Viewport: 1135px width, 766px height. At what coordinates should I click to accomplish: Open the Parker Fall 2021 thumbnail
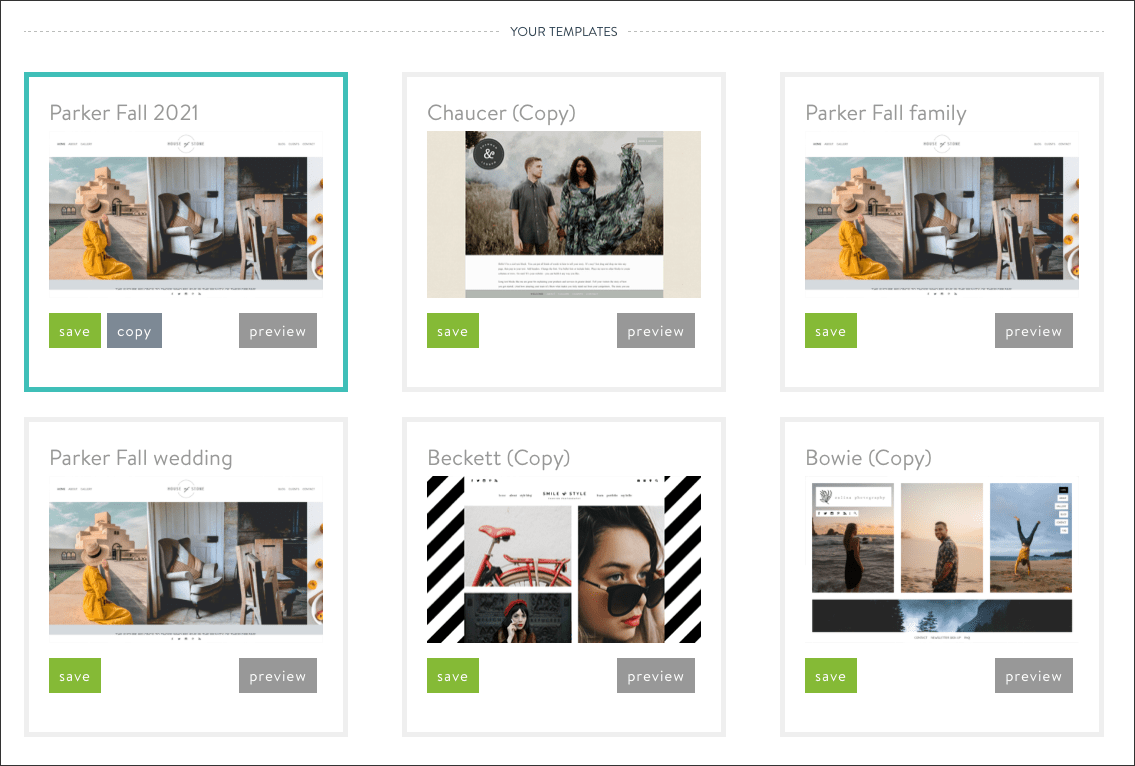point(185,214)
